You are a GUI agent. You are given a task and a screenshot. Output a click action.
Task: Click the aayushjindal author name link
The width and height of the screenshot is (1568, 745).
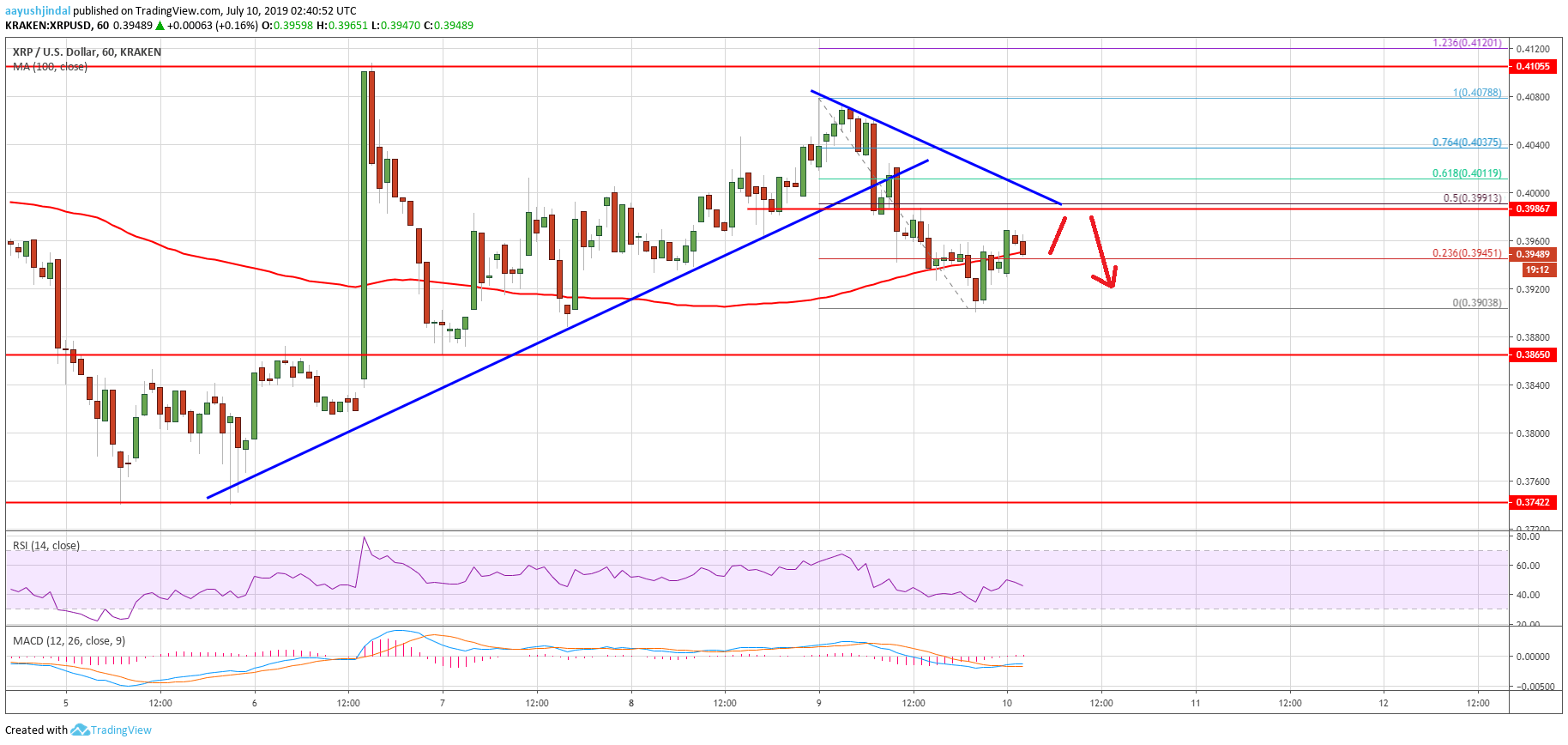(x=38, y=10)
